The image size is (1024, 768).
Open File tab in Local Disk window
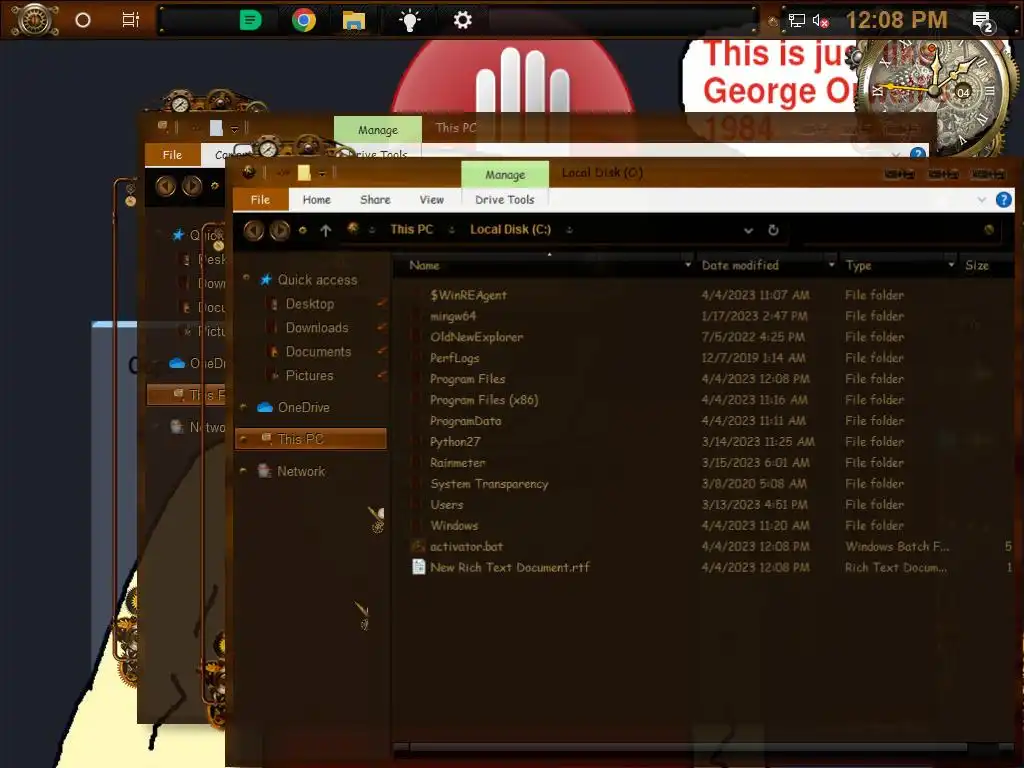(260, 200)
